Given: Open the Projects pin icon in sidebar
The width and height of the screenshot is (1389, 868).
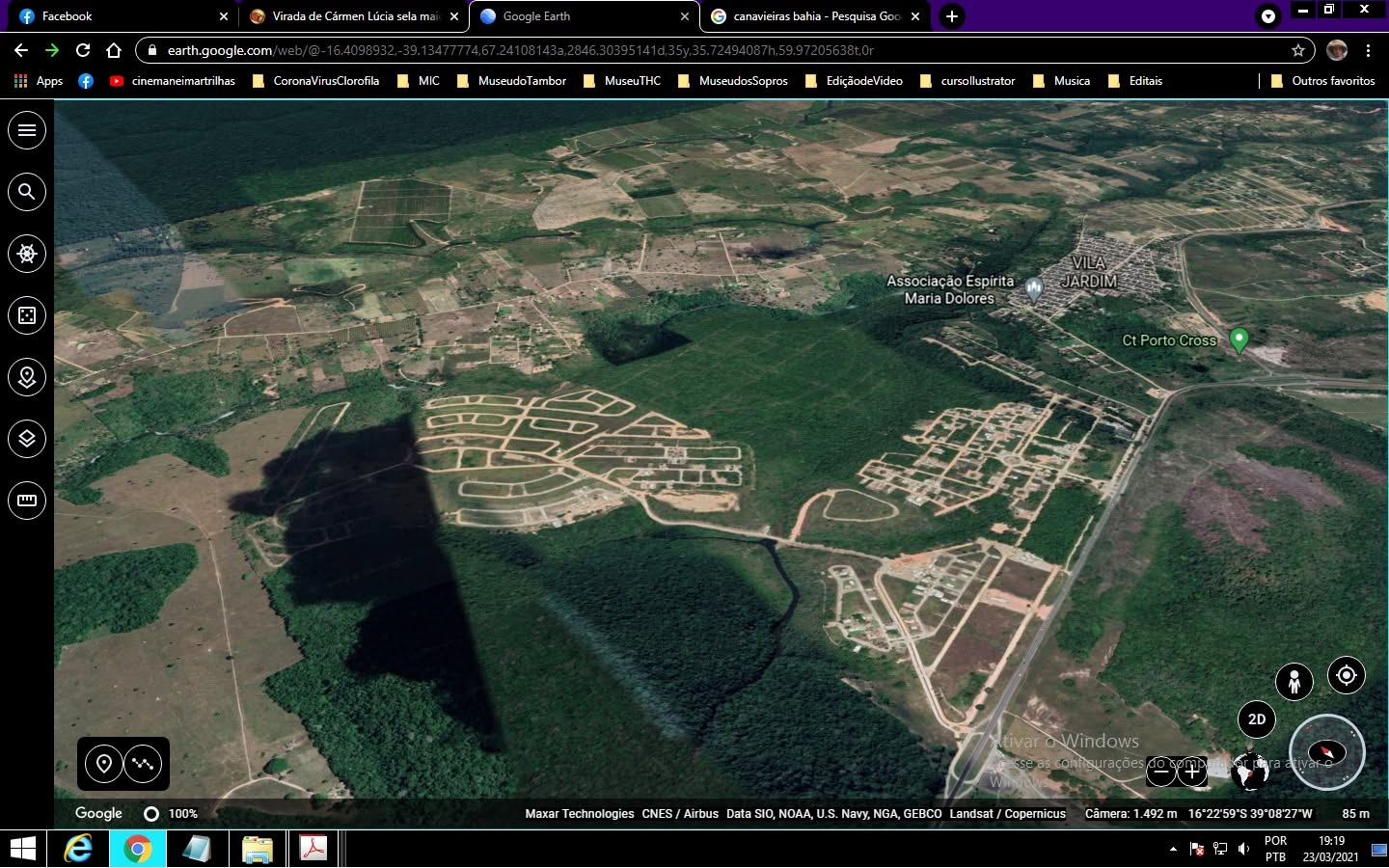Looking at the screenshot, I should (27, 377).
